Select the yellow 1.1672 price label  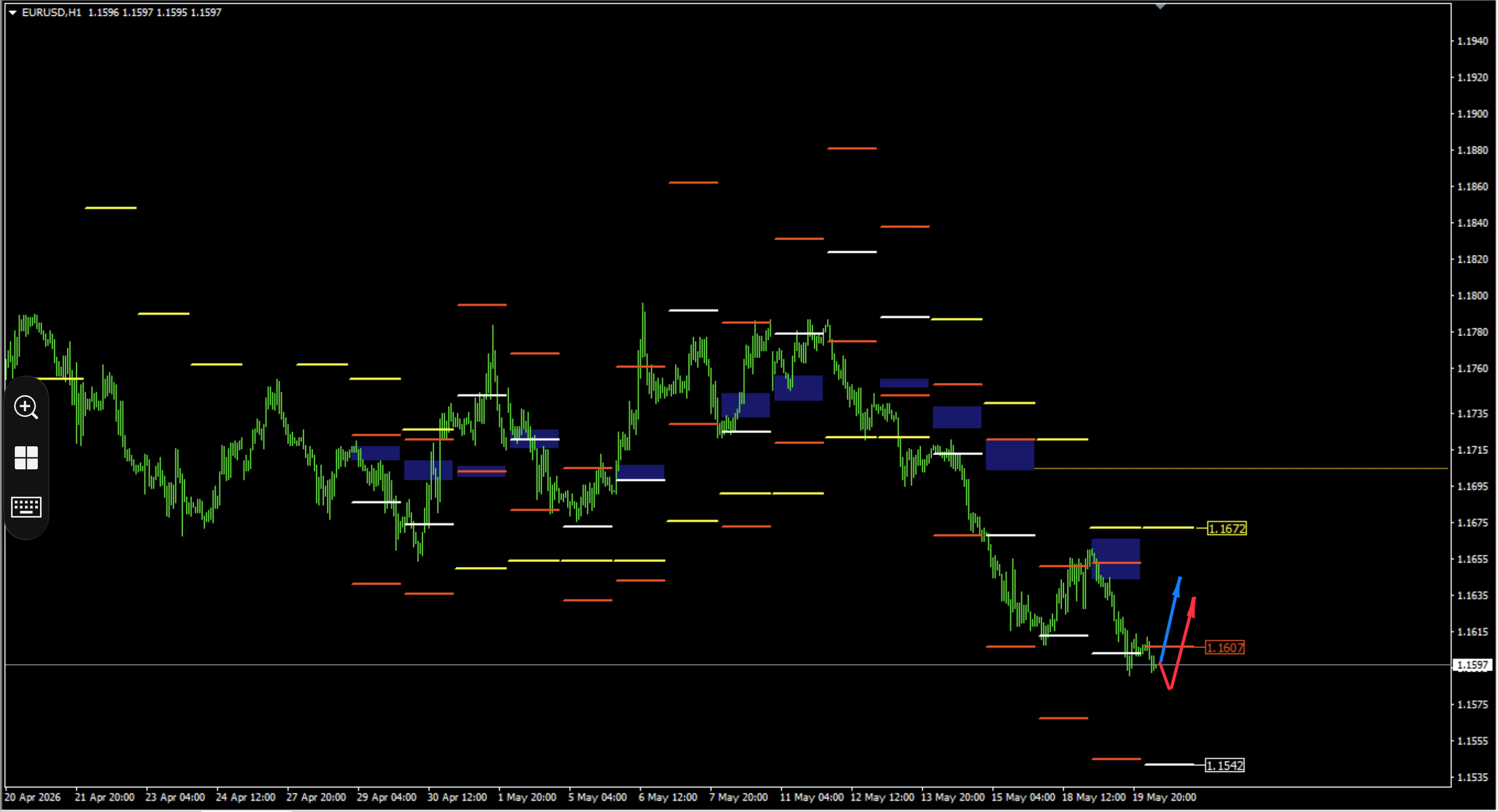[x=1227, y=528]
